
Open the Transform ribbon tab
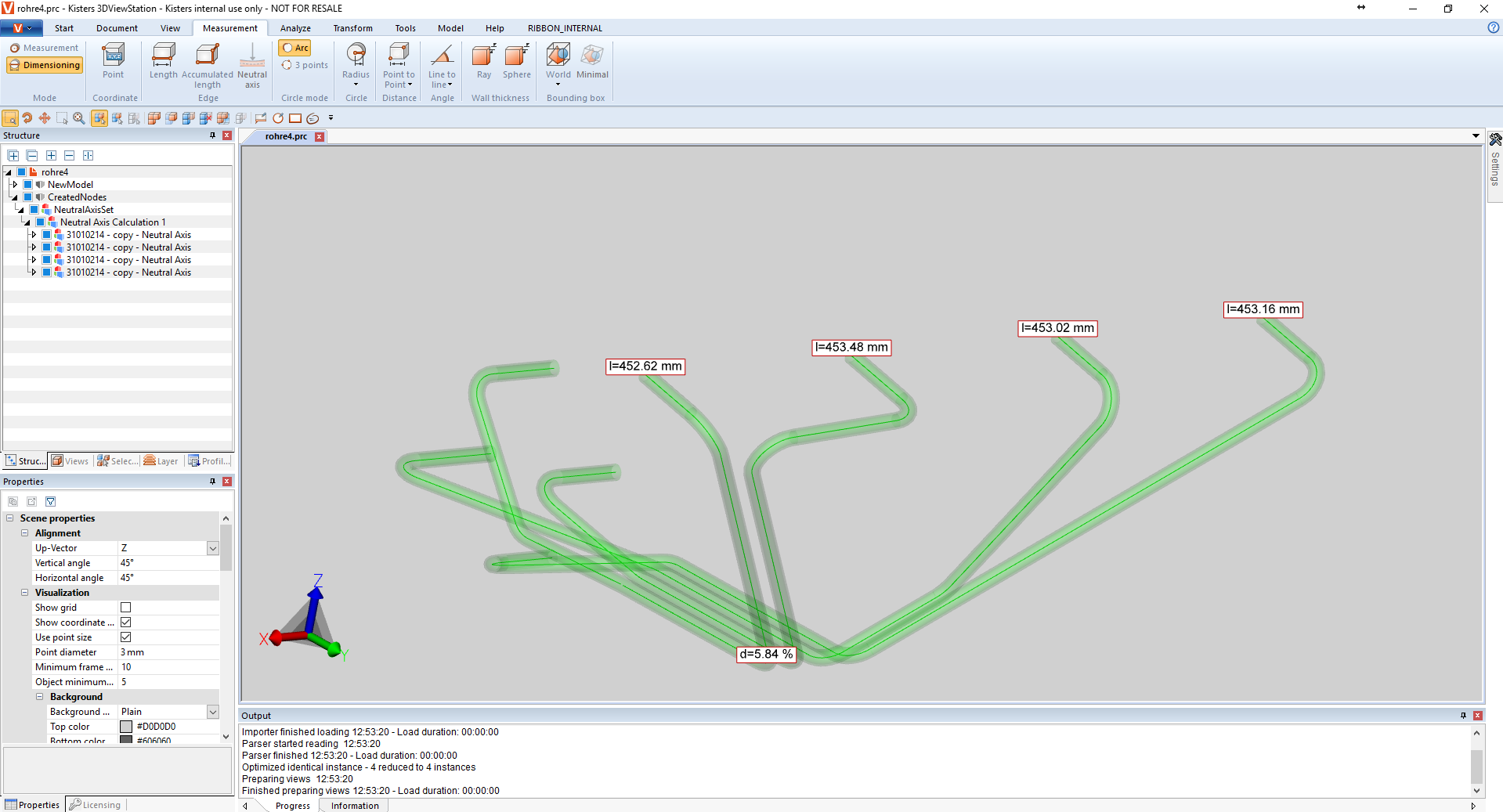click(x=352, y=28)
